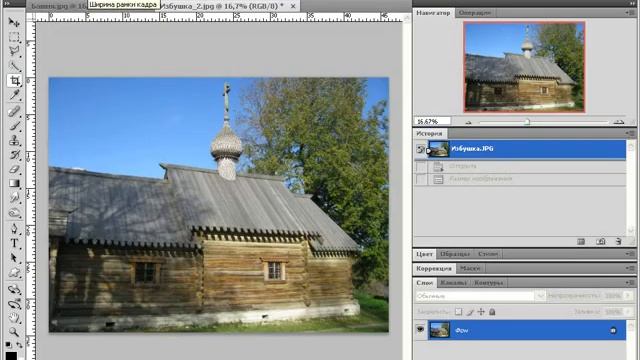Create new document from history state
Image resolution: width=640 pixels, height=360 pixels.
pyautogui.click(x=581, y=242)
